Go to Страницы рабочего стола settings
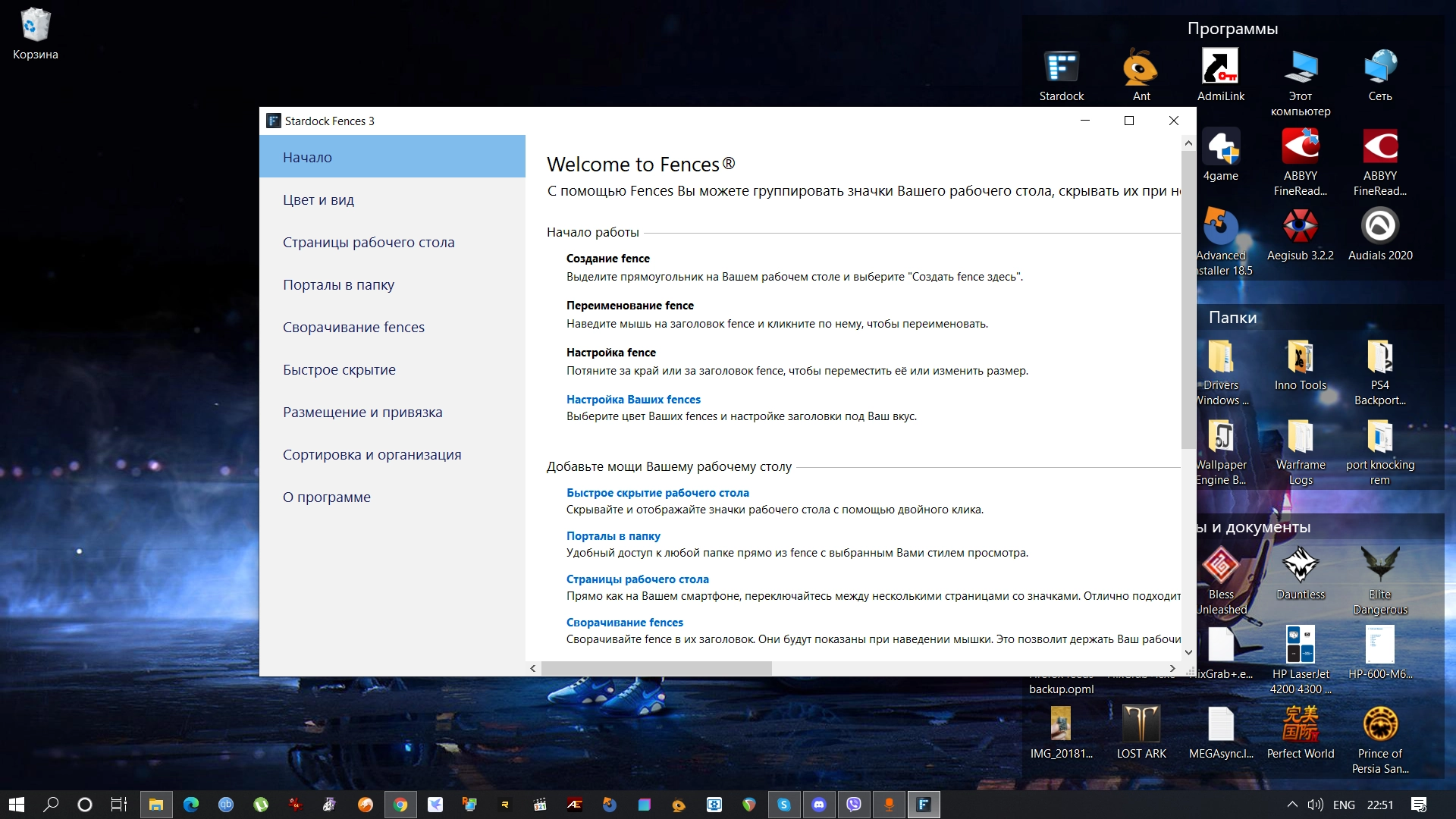Screen dimensions: 1456x819 pos(392,242)
